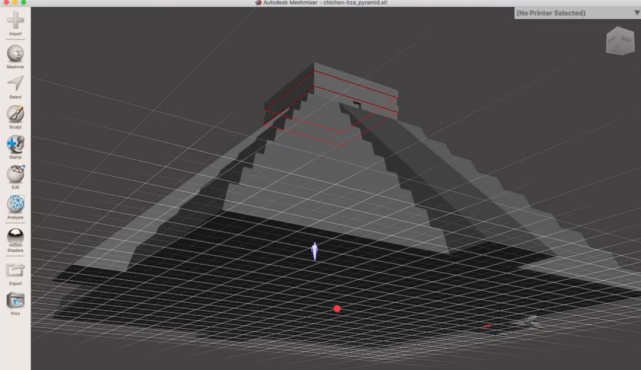Open the Shaders panel
The width and height of the screenshot is (641, 370).
(15, 240)
